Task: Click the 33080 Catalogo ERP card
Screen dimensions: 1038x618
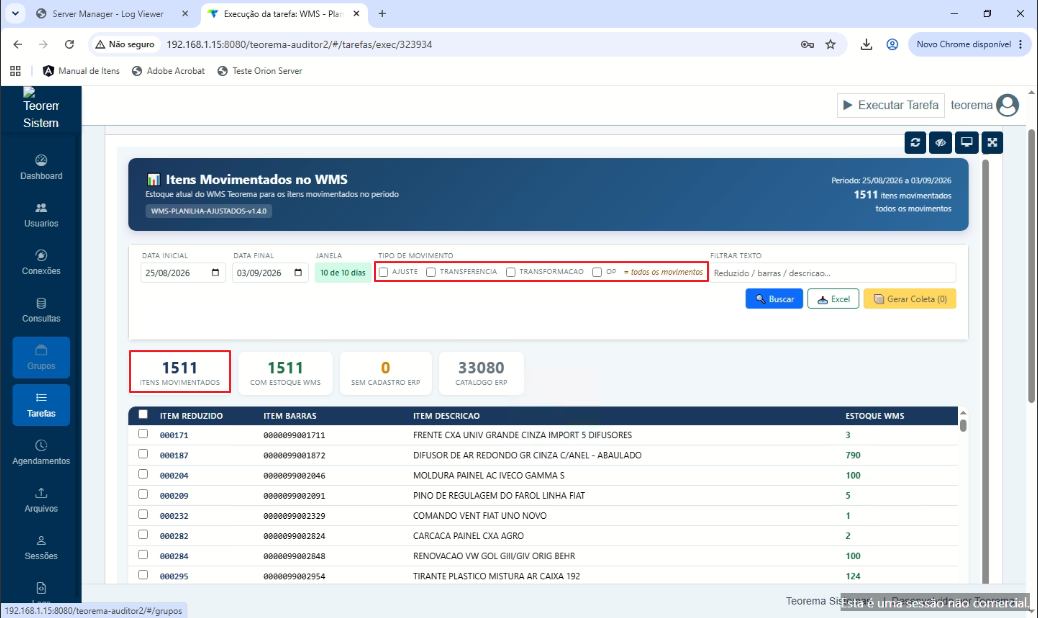Action: tap(481, 373)
